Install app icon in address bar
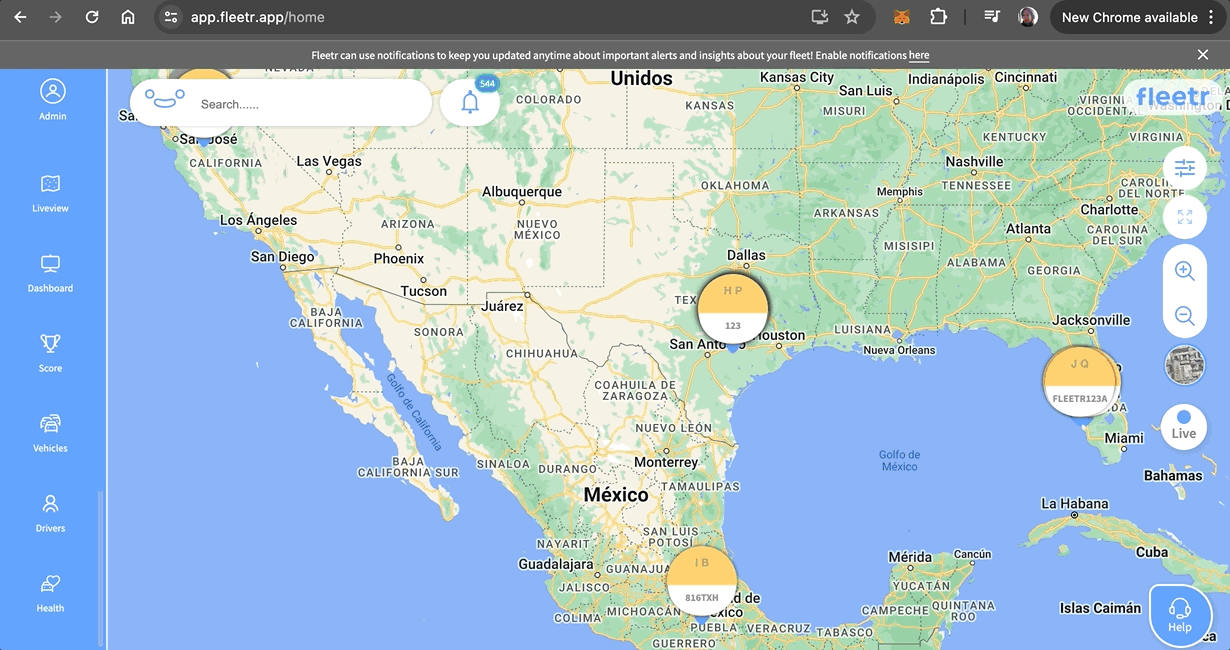 (x=820, y=17)
